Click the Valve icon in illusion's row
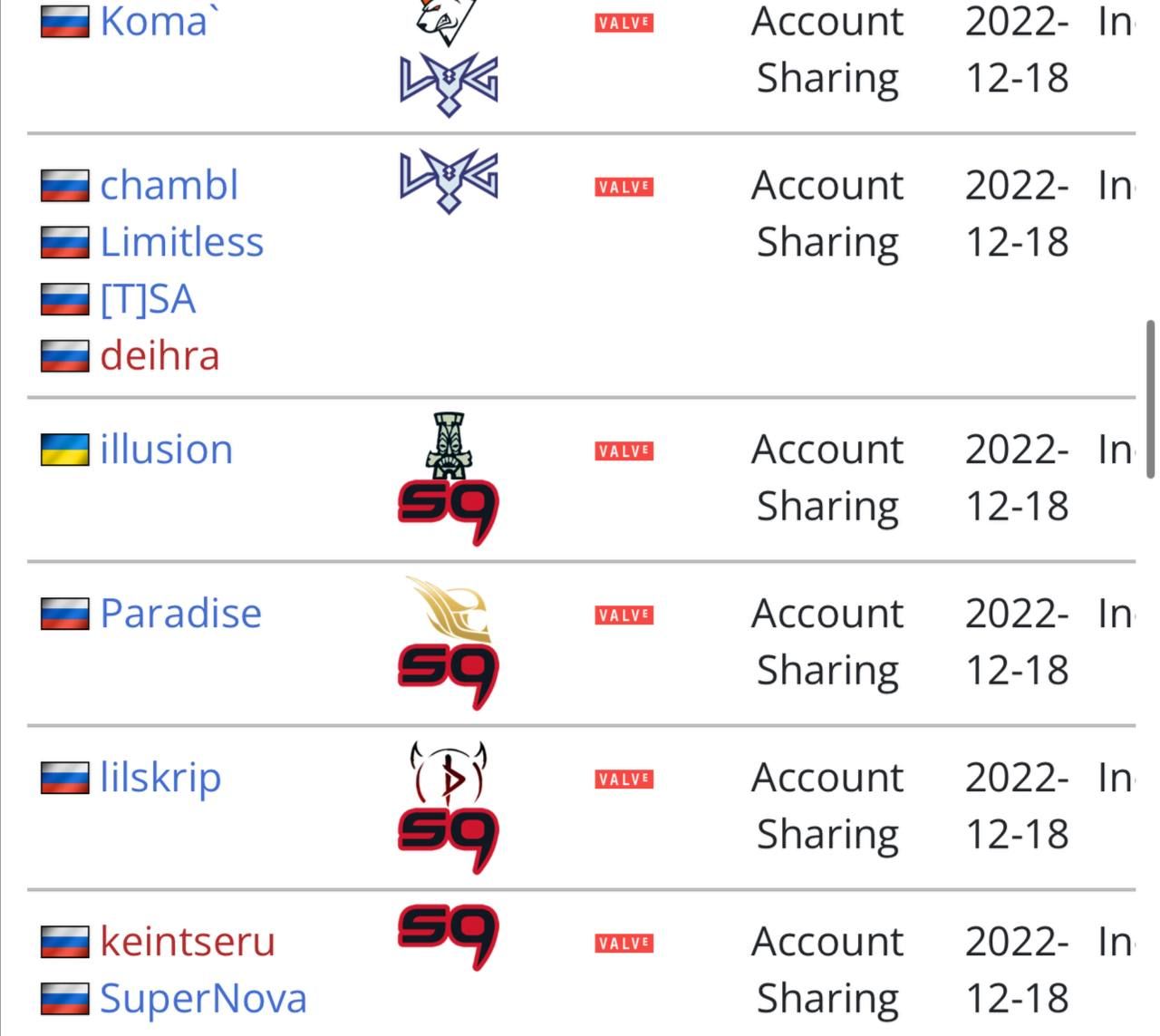 [624, 450]
